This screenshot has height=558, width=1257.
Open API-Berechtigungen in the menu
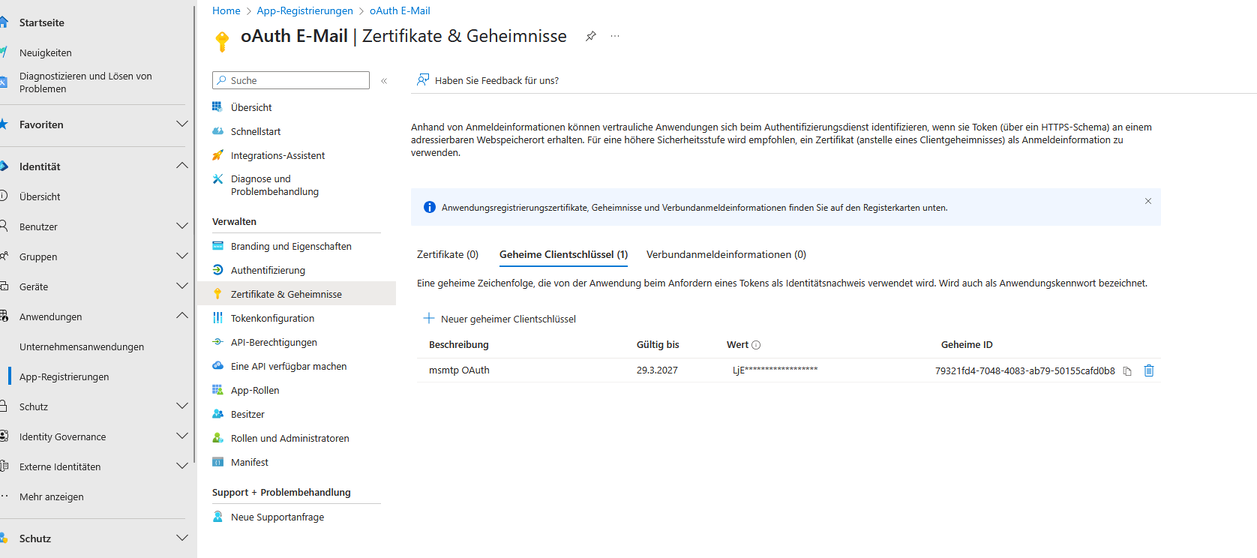click(273, 342)
